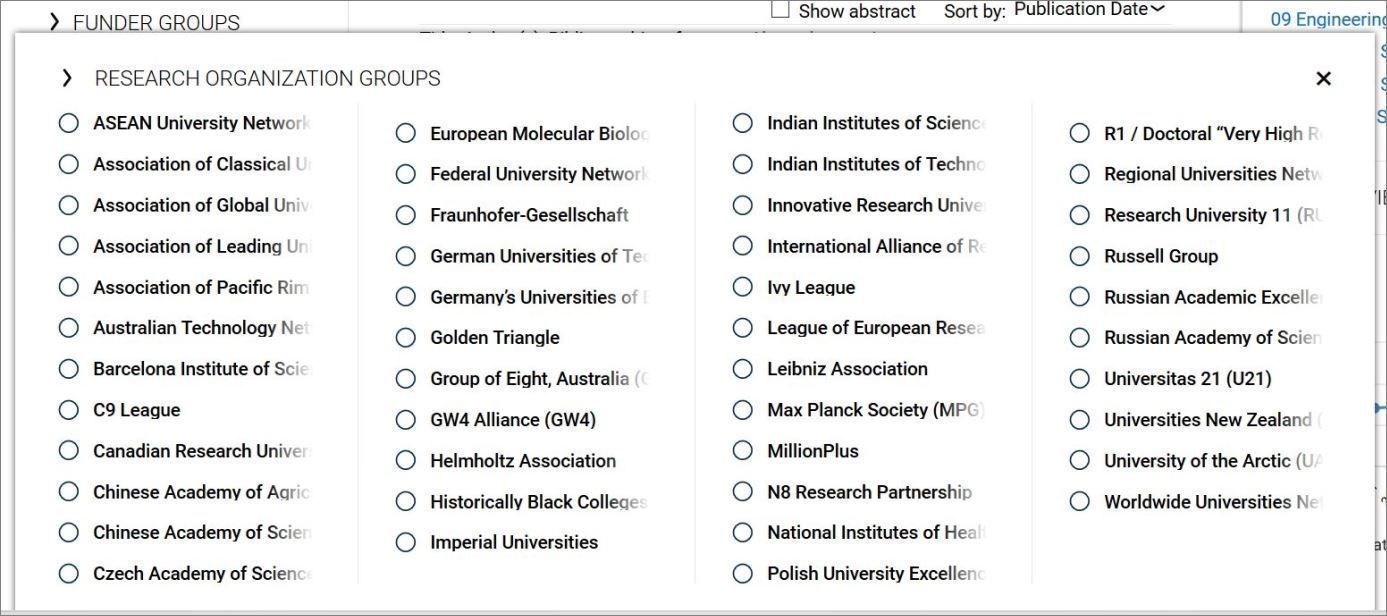Expand the Funder Groups section
This screenshot has width=1387, height=616.
tap(145, 22)
